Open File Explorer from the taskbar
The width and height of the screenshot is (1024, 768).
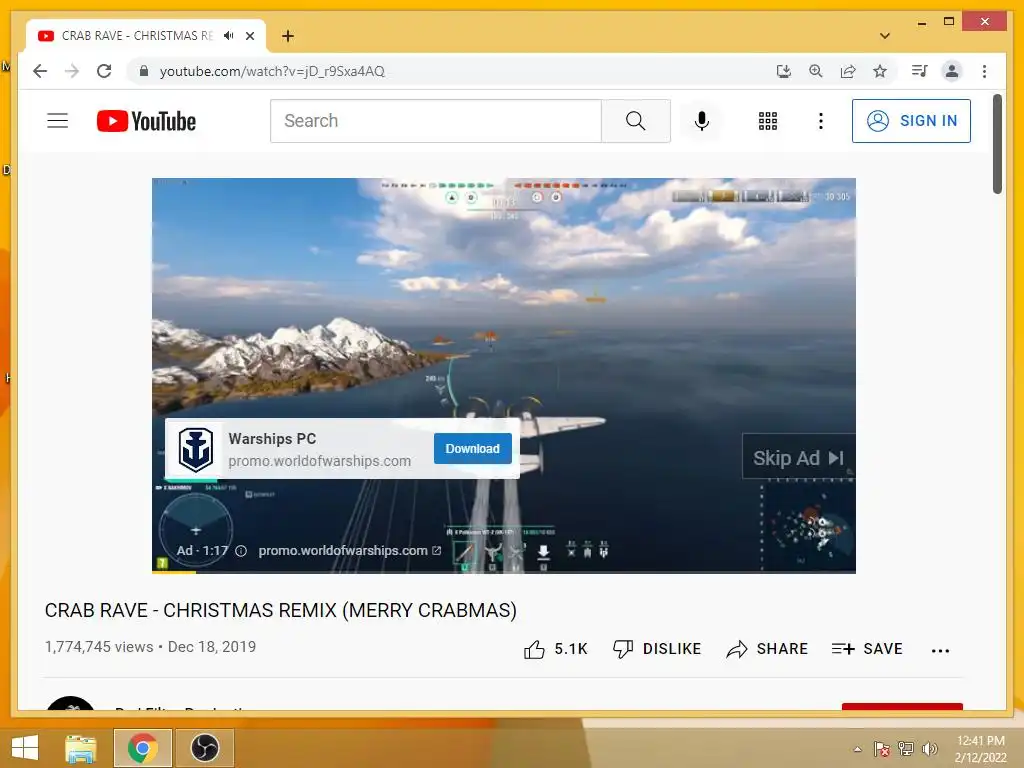coord(81,748)
